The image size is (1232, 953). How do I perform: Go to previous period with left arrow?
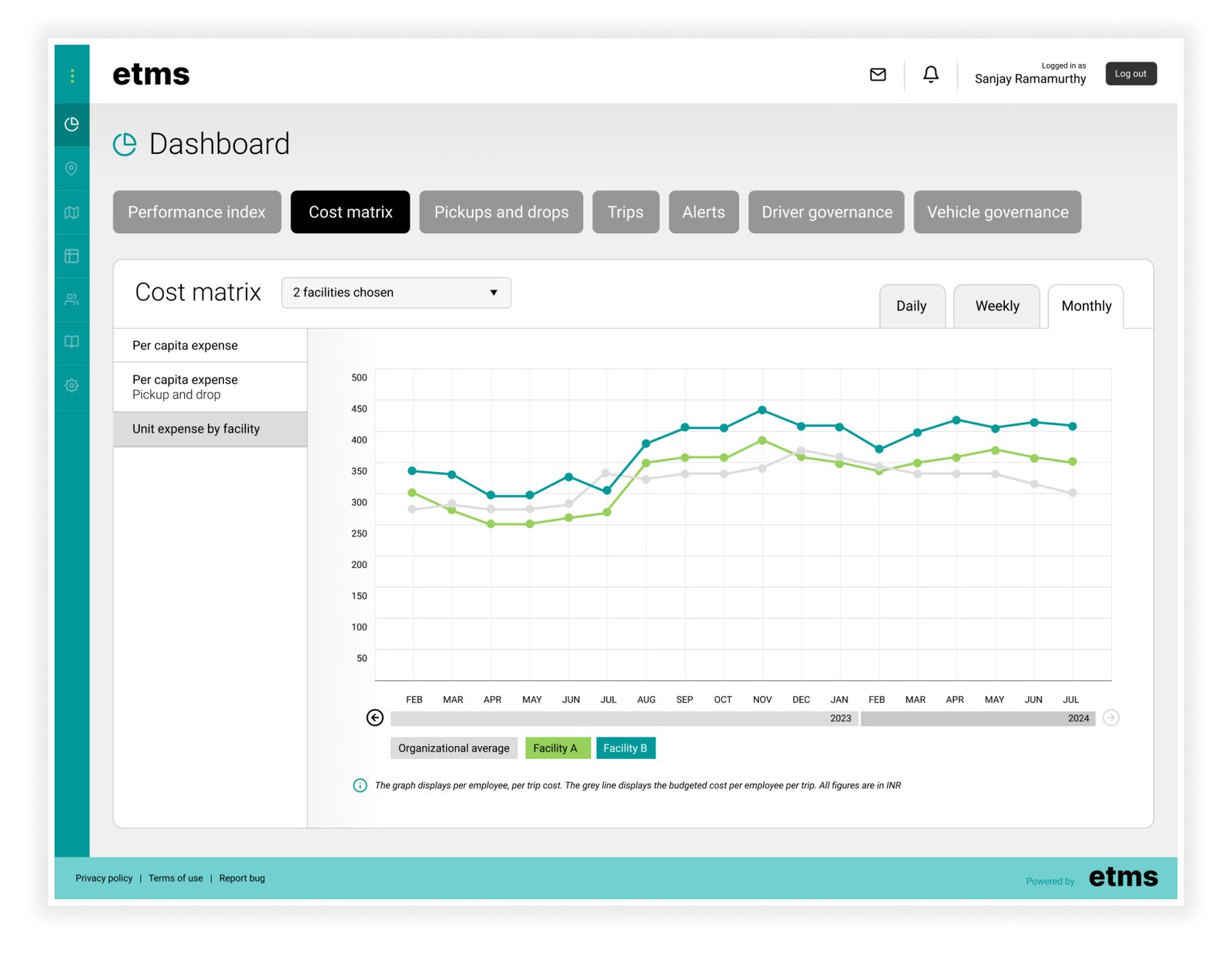click(x=375, y=718)
